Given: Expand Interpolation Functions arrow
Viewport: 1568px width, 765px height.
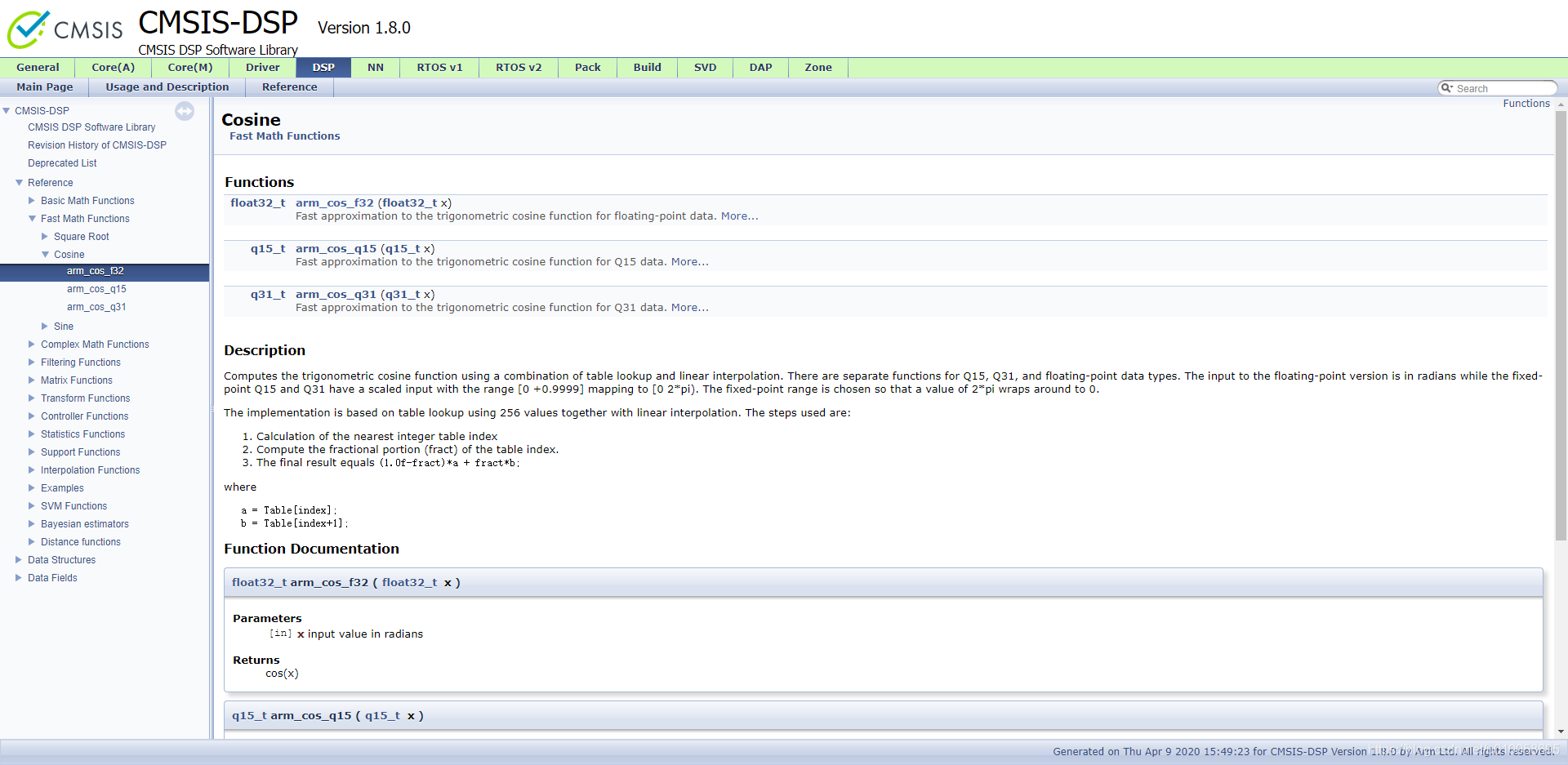Looking at the screenshot, I should [32, 470].
